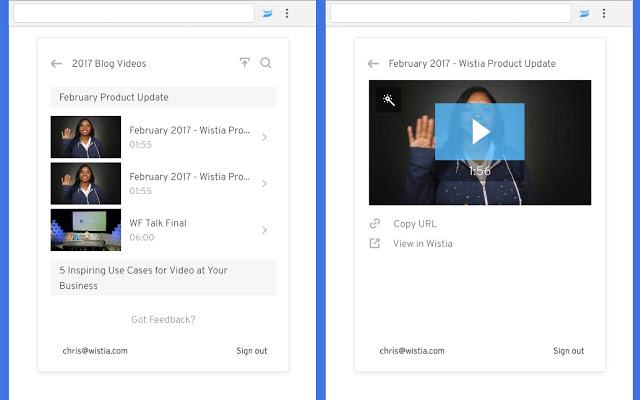Viewport: 640px width, 400px height.
Task: Click the Got Feedback? link
Action: click(x=163, y=320)
